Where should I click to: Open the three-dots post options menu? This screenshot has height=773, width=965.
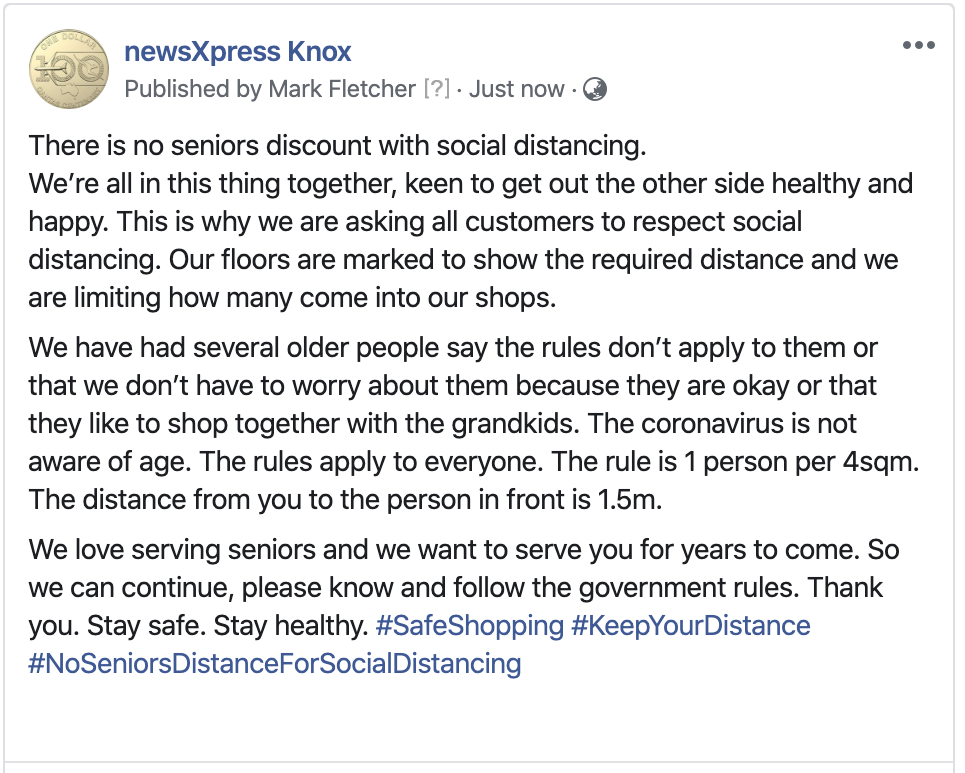coord(918,46)
